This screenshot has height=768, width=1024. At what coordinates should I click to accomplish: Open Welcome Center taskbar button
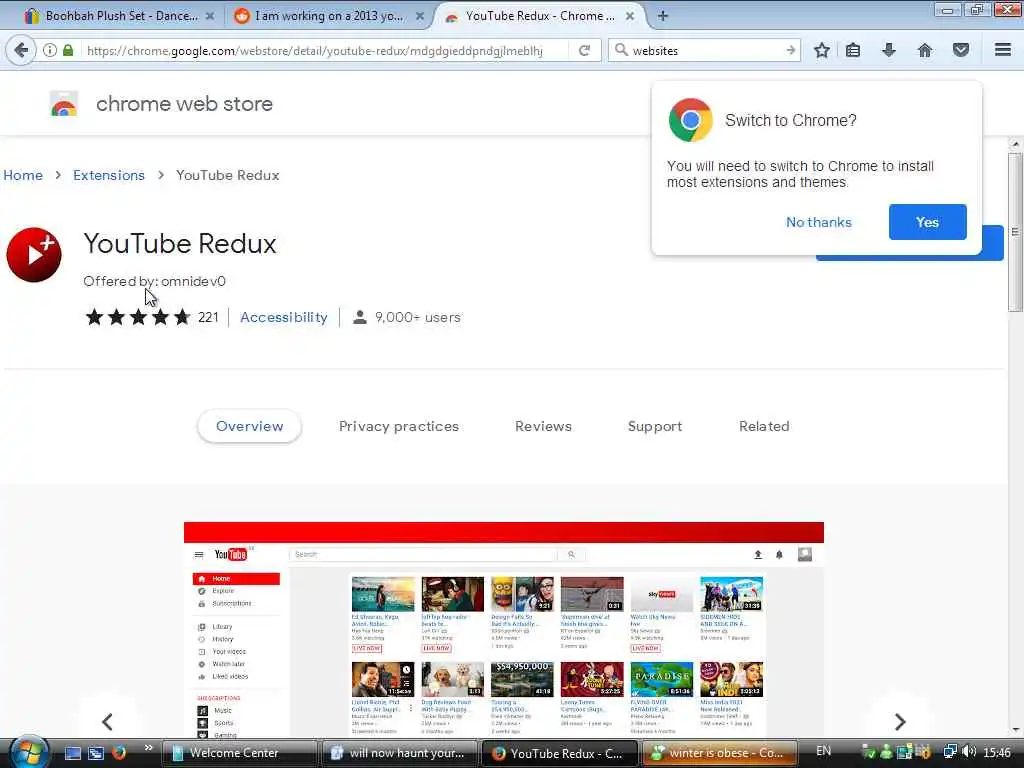(x=239, y=753)
